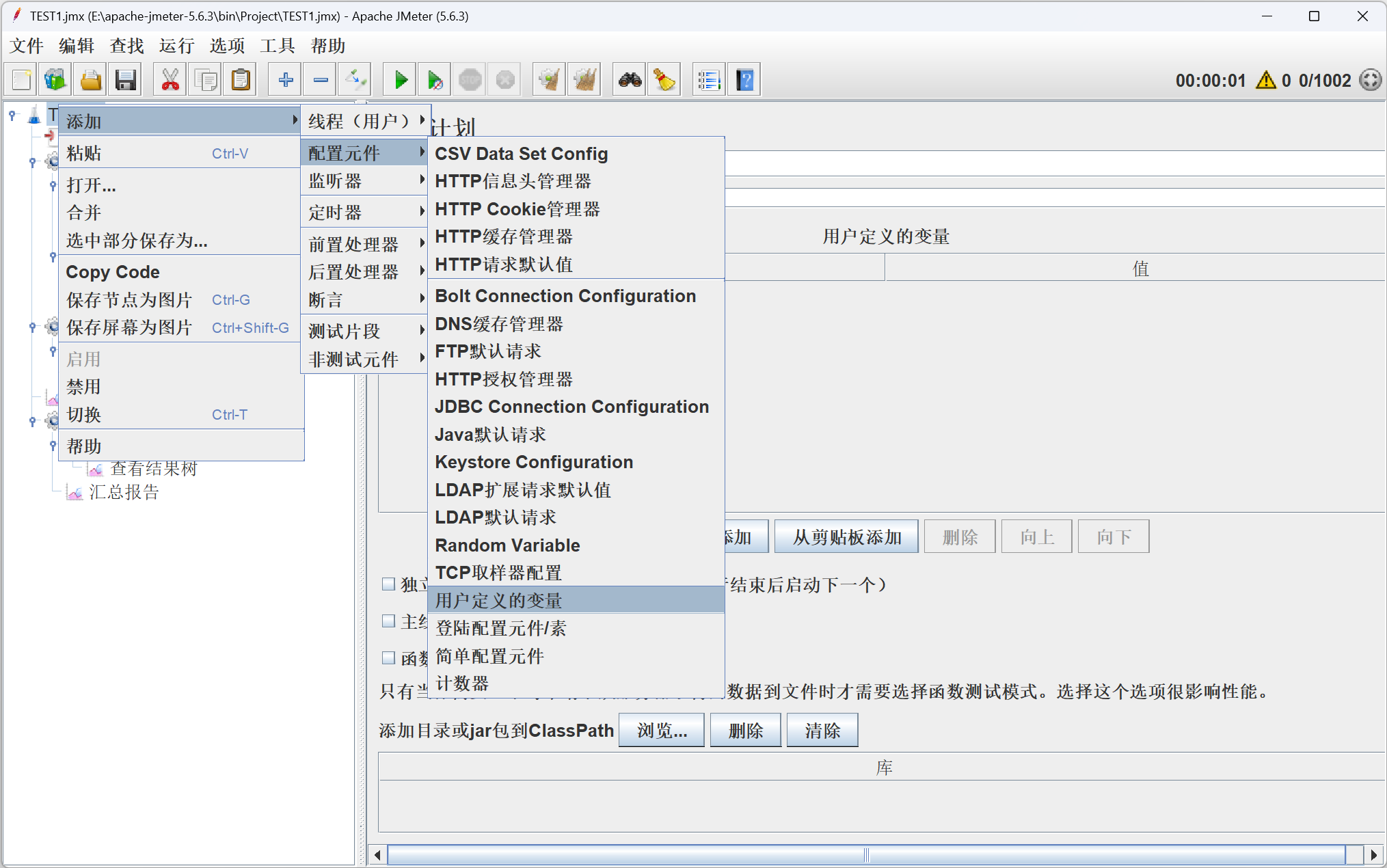
Task: Expand all nodes with plus icon
Action: click(286, 80)
